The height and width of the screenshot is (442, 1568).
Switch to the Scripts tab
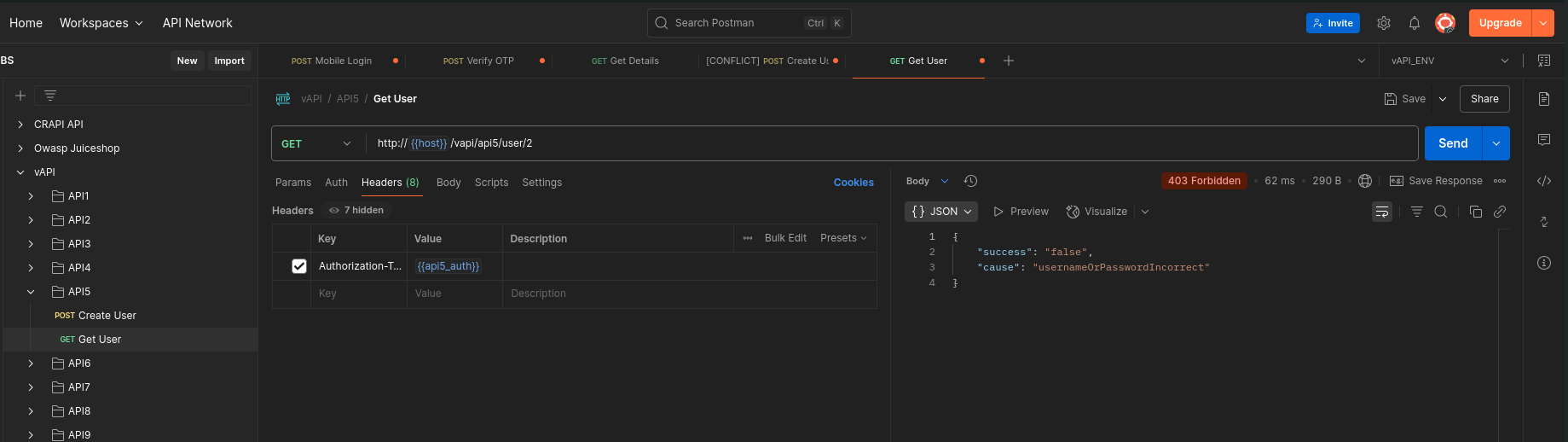click(491, 183)
